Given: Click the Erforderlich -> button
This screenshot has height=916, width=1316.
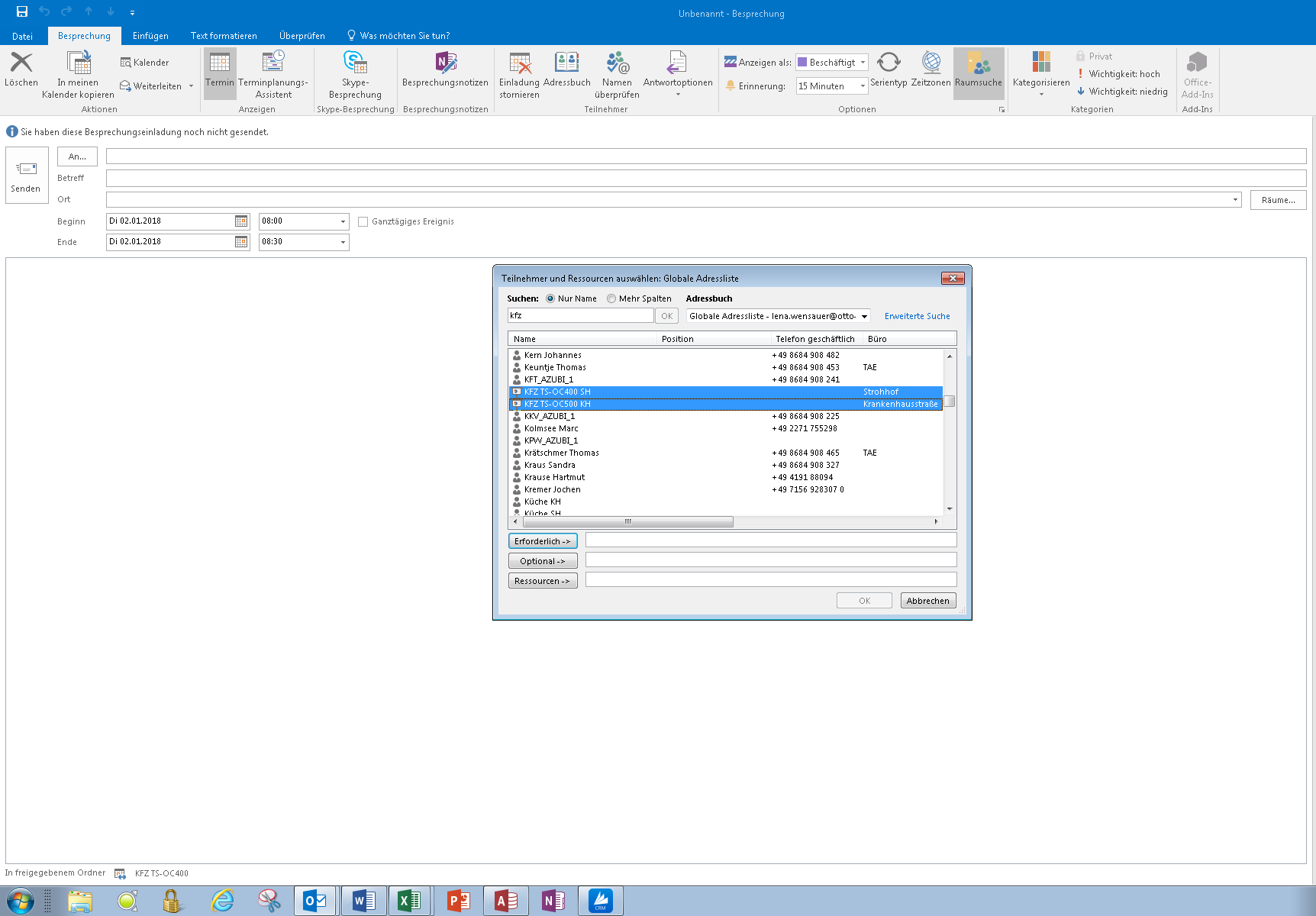Looking at the screenshot, I should coord(543,541).
